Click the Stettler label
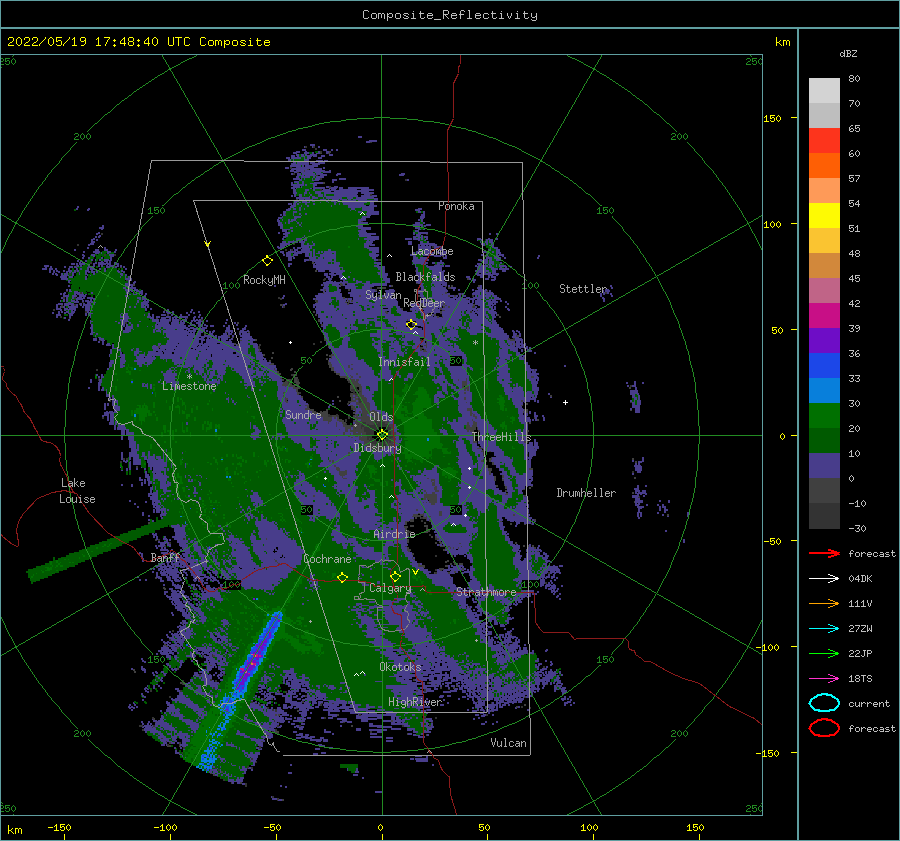The height and width of the screenshot is (841, 900). (x=583, y=289)
